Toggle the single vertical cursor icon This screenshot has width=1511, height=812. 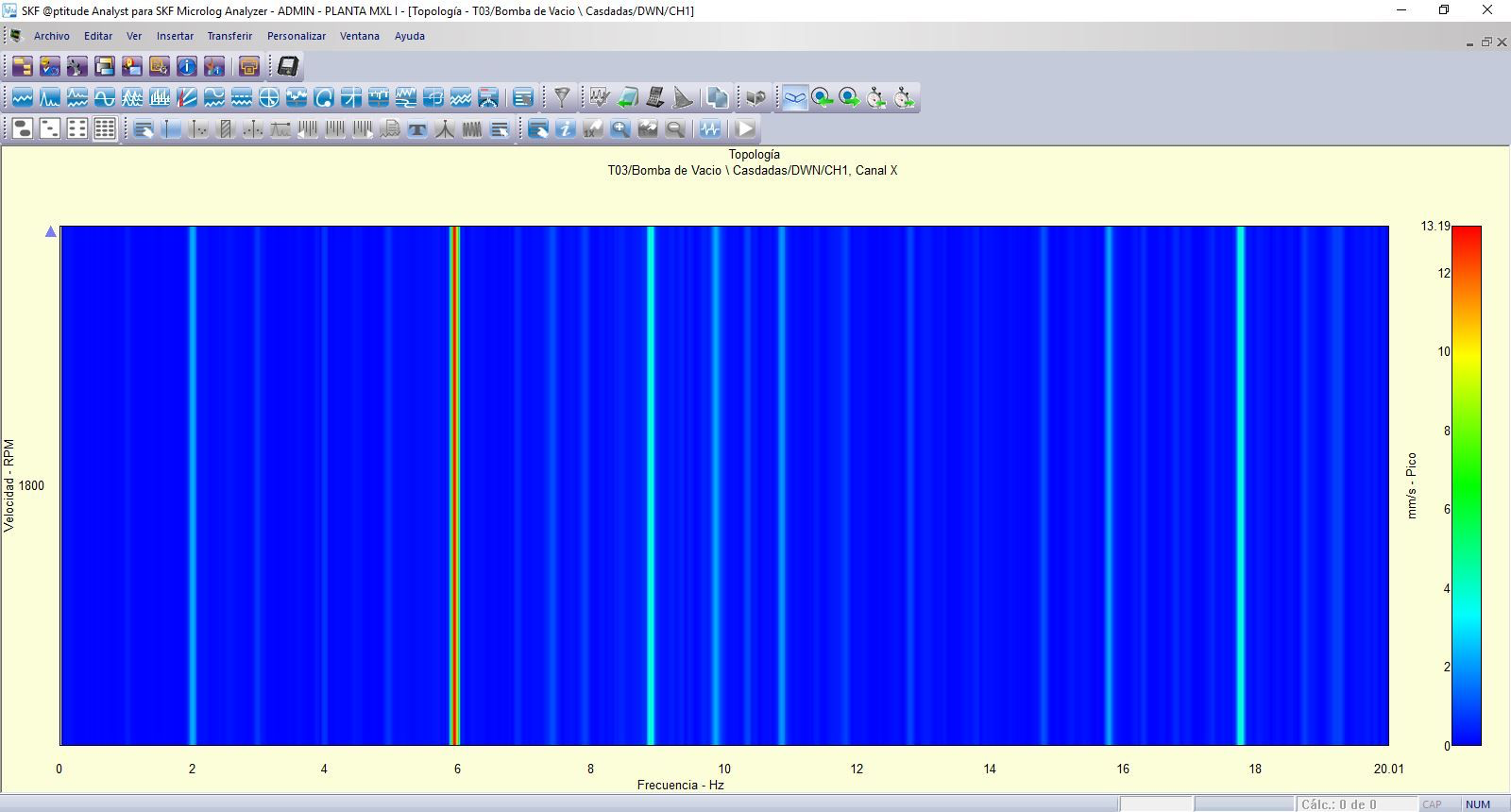[x=171, y=128]
